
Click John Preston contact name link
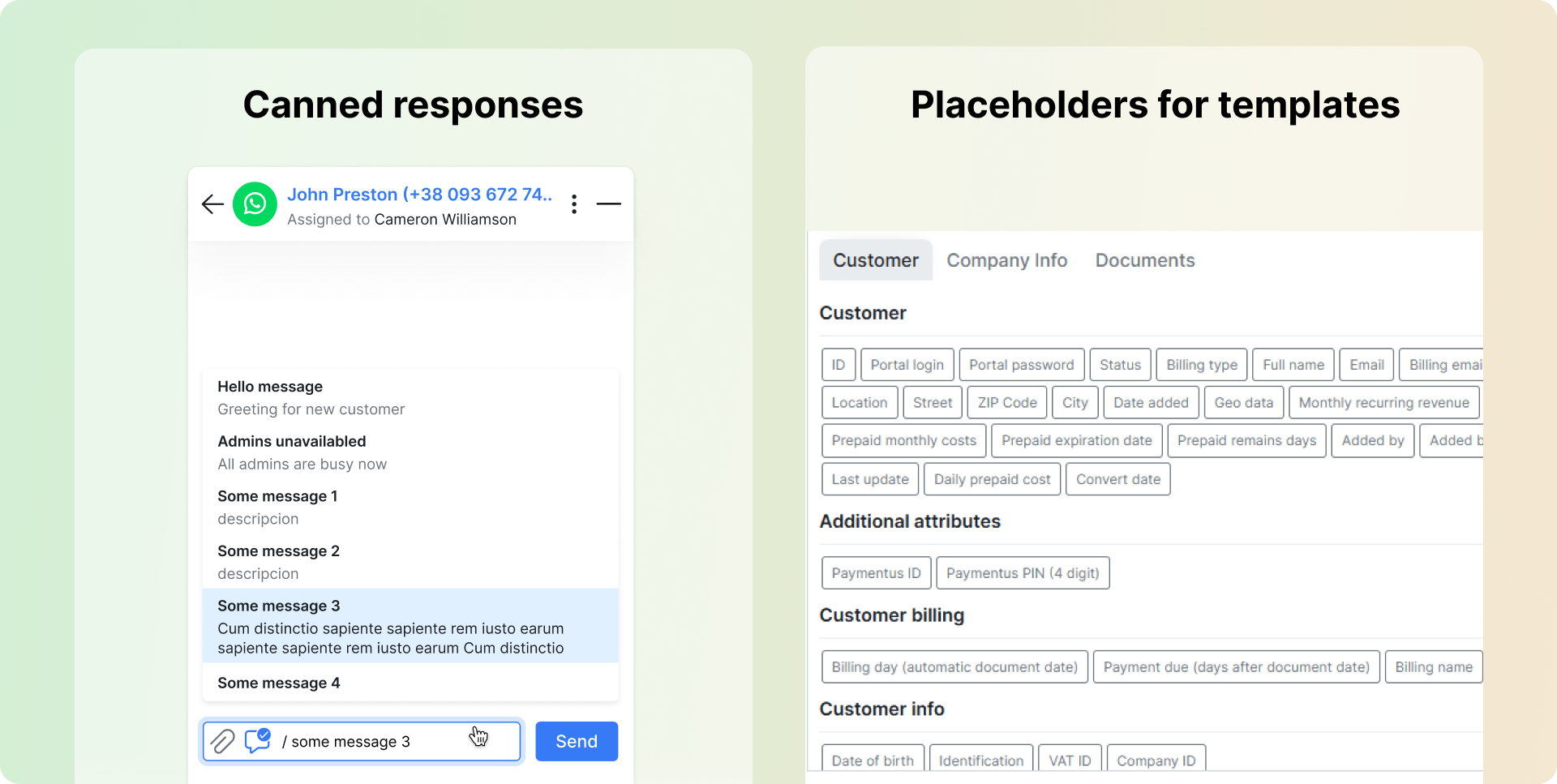[x=419, y=195]
